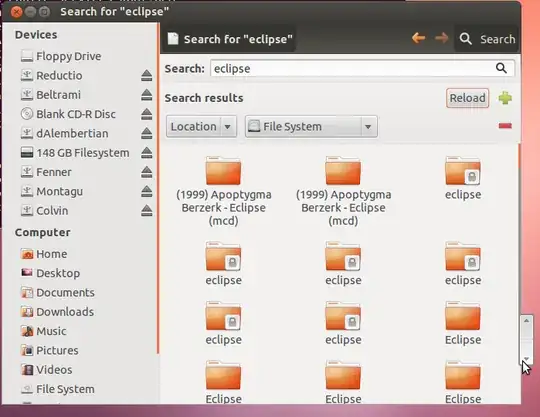This screenshot has height=417, width=540.
Task: Open Pictures in sidebar
Action: pos(50,351)
